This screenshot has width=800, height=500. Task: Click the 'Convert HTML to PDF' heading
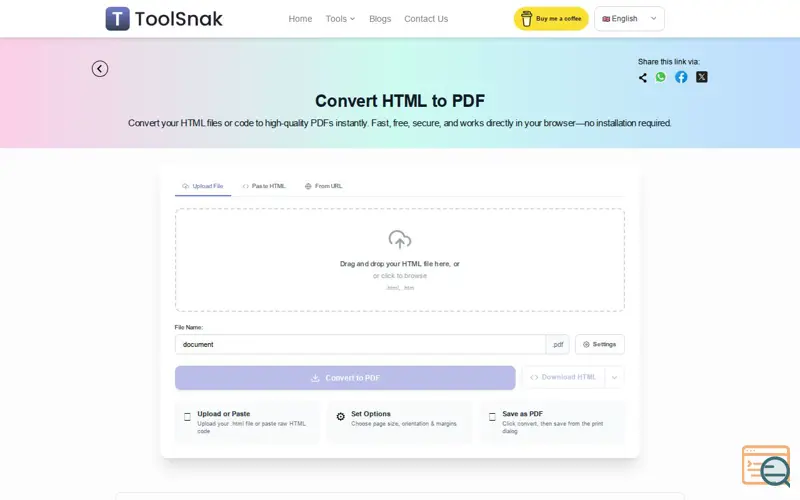pyautogui.click(x=399, y=101)
